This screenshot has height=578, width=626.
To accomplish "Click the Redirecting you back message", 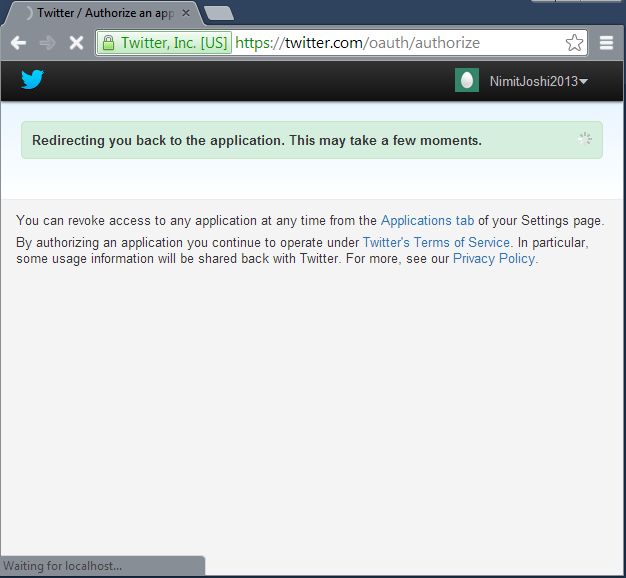I will point(257,141).
